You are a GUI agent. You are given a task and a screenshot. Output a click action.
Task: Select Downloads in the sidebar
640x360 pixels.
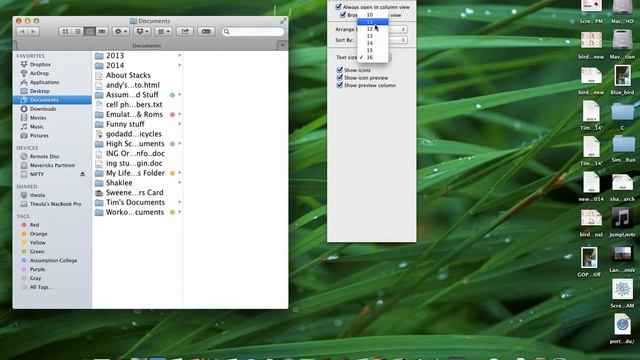(43, 109)
